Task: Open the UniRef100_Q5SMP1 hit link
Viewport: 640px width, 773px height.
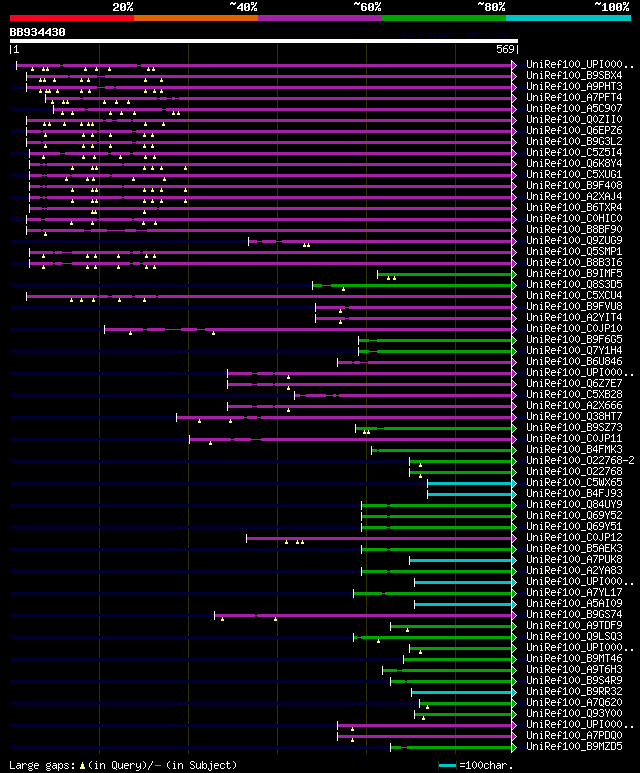Action: [x=574, y=251]
